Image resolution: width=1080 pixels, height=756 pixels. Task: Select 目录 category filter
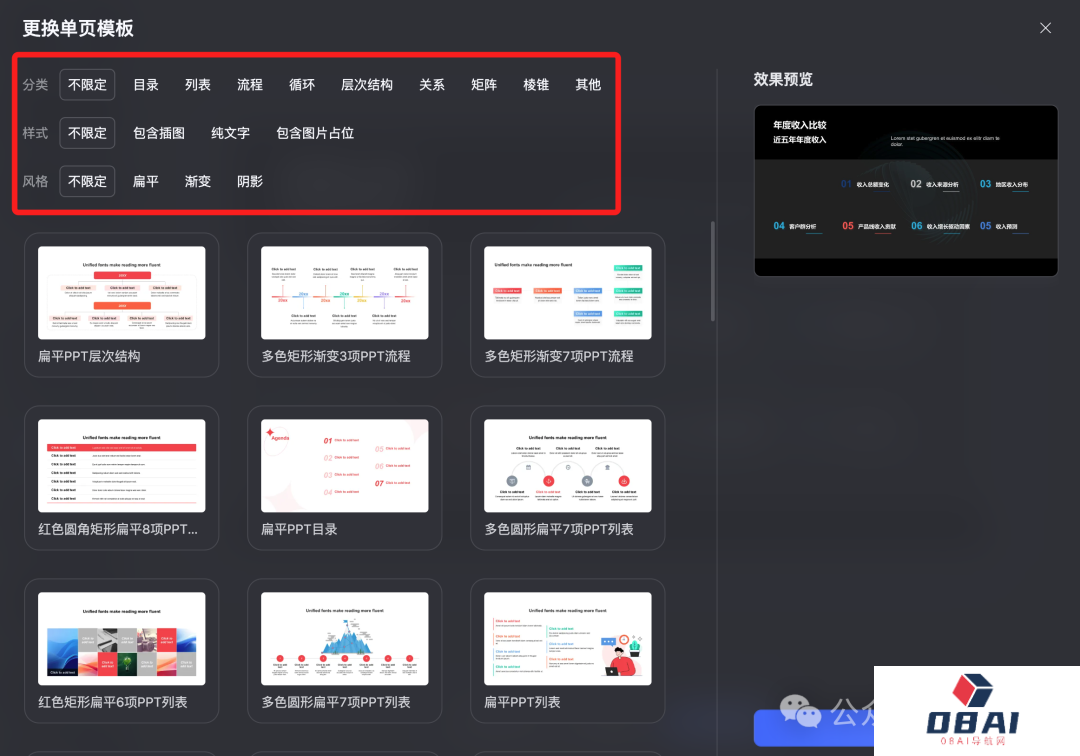tap(146, 85)
